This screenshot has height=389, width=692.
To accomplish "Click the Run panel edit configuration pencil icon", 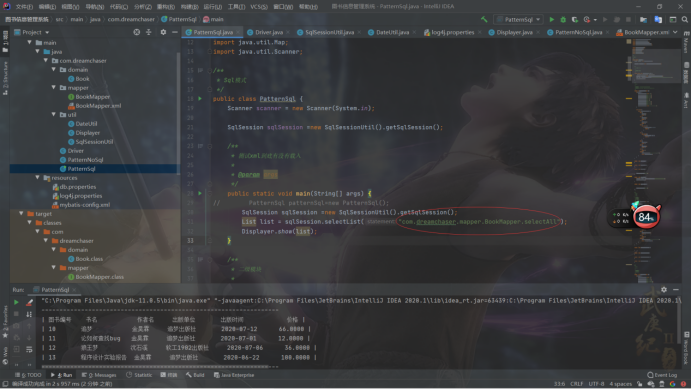I will coord(29,302).
